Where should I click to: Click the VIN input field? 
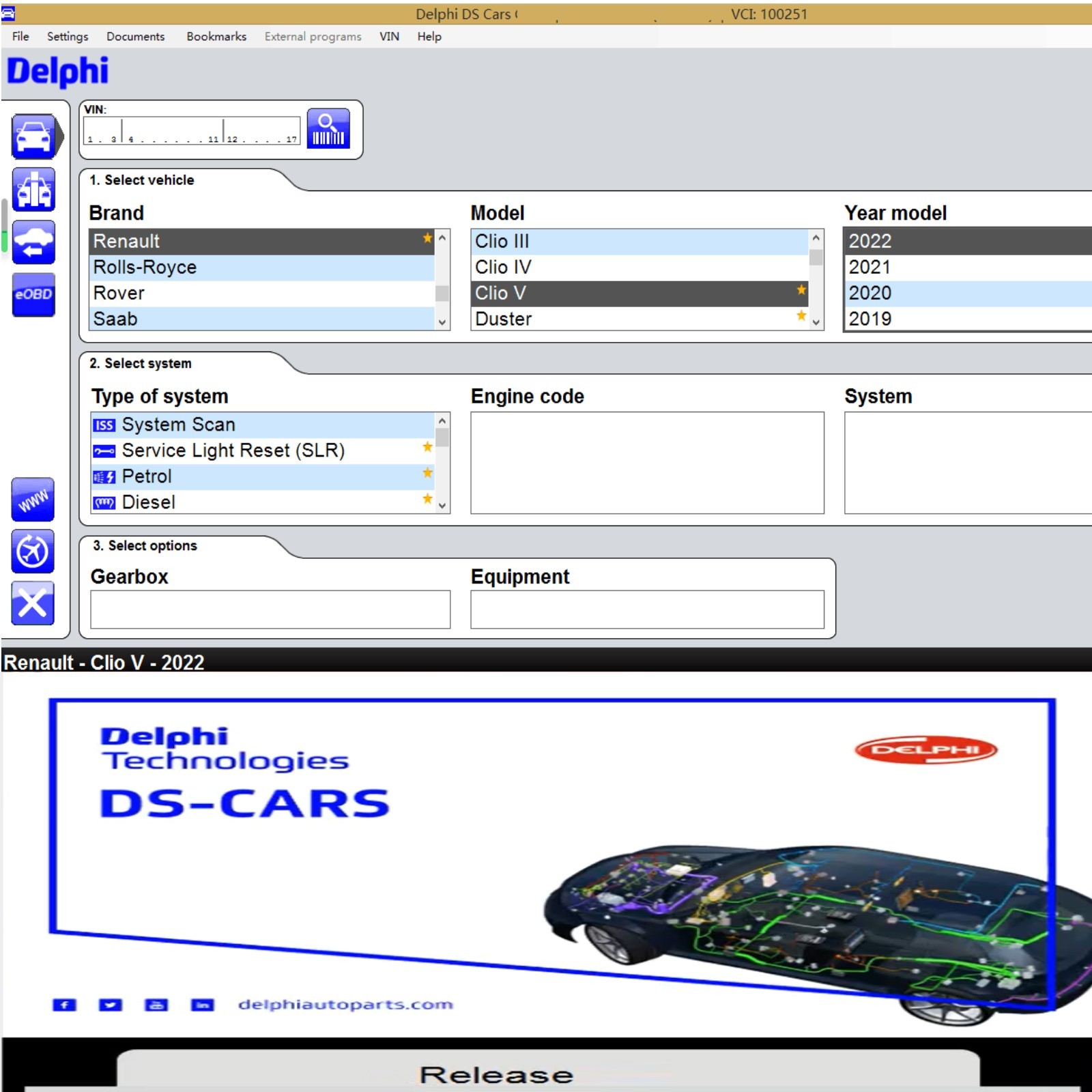pyautogui.click(x=192, y=130)
